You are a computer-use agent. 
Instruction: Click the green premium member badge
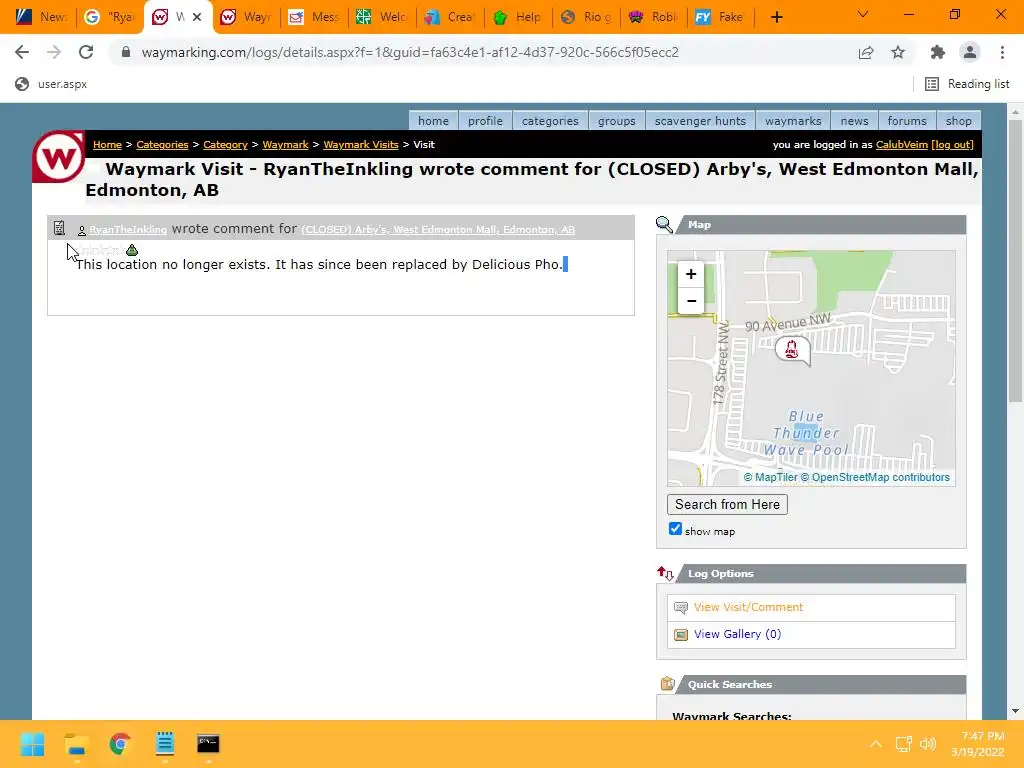[x=132, y=250]
